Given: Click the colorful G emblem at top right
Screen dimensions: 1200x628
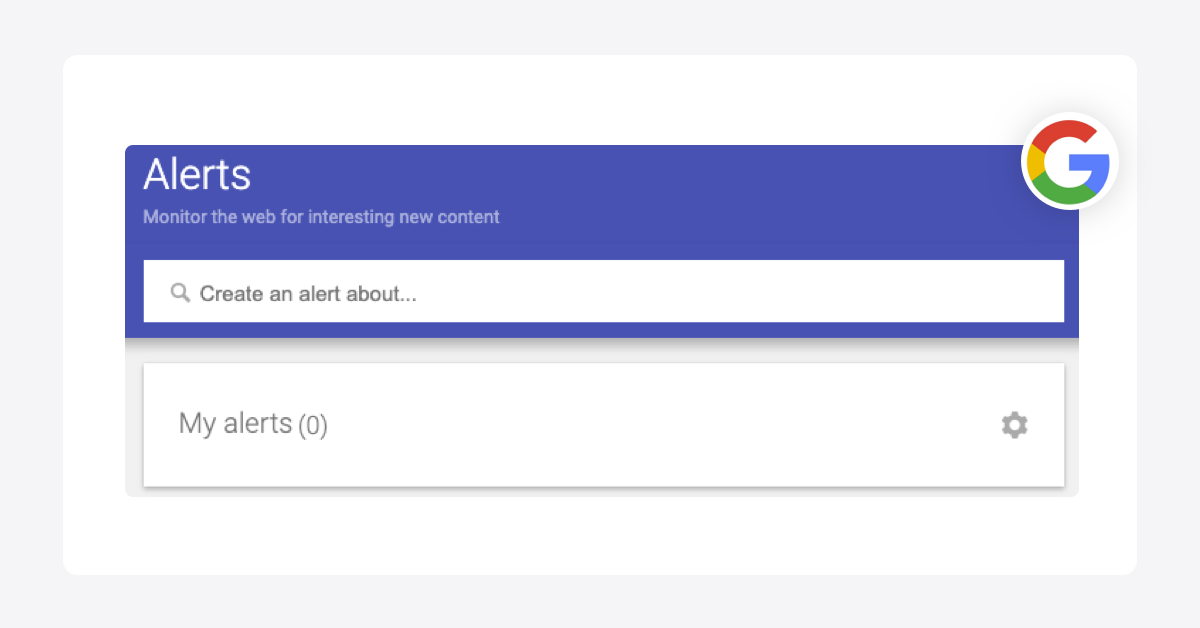Looking at the screenshot, I should tap(1068, 161).
